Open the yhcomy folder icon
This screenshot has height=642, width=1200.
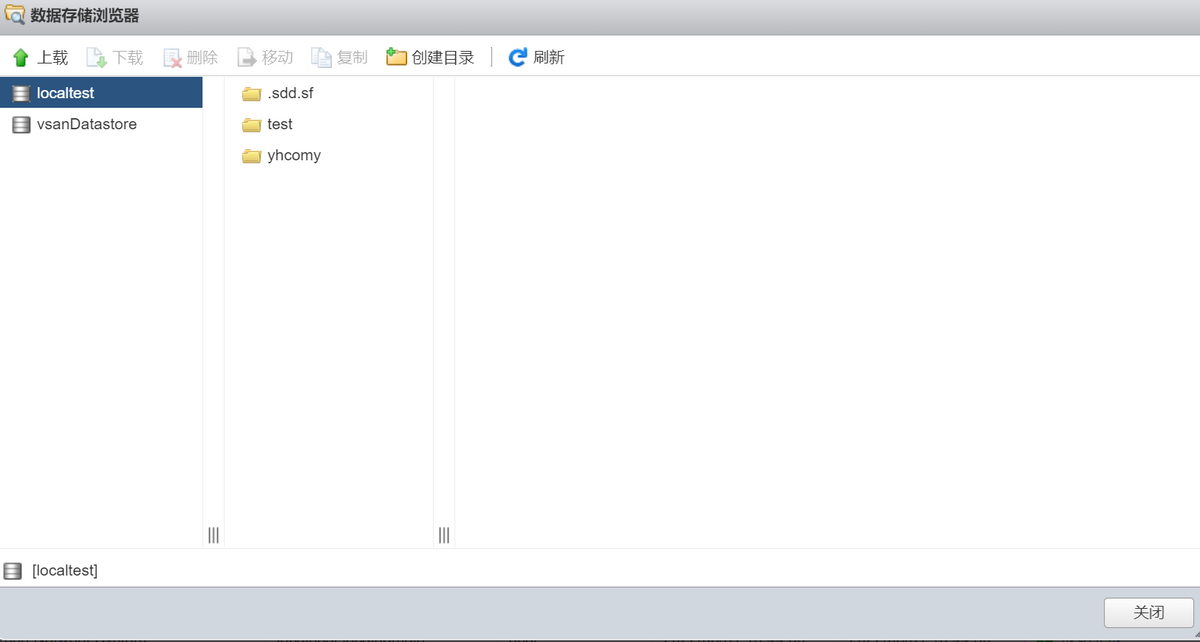pos(252,156)
